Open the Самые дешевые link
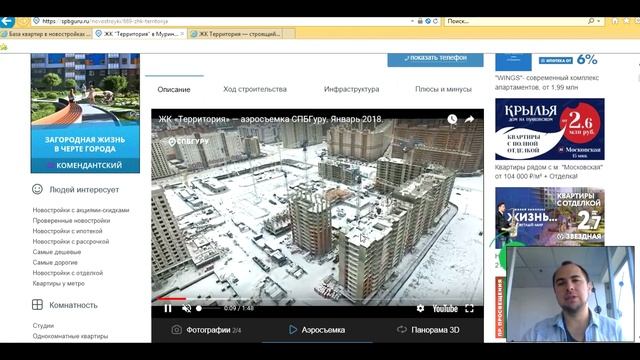Image resolution: width=640 pixels, height=360 pixels. point(57,252)
